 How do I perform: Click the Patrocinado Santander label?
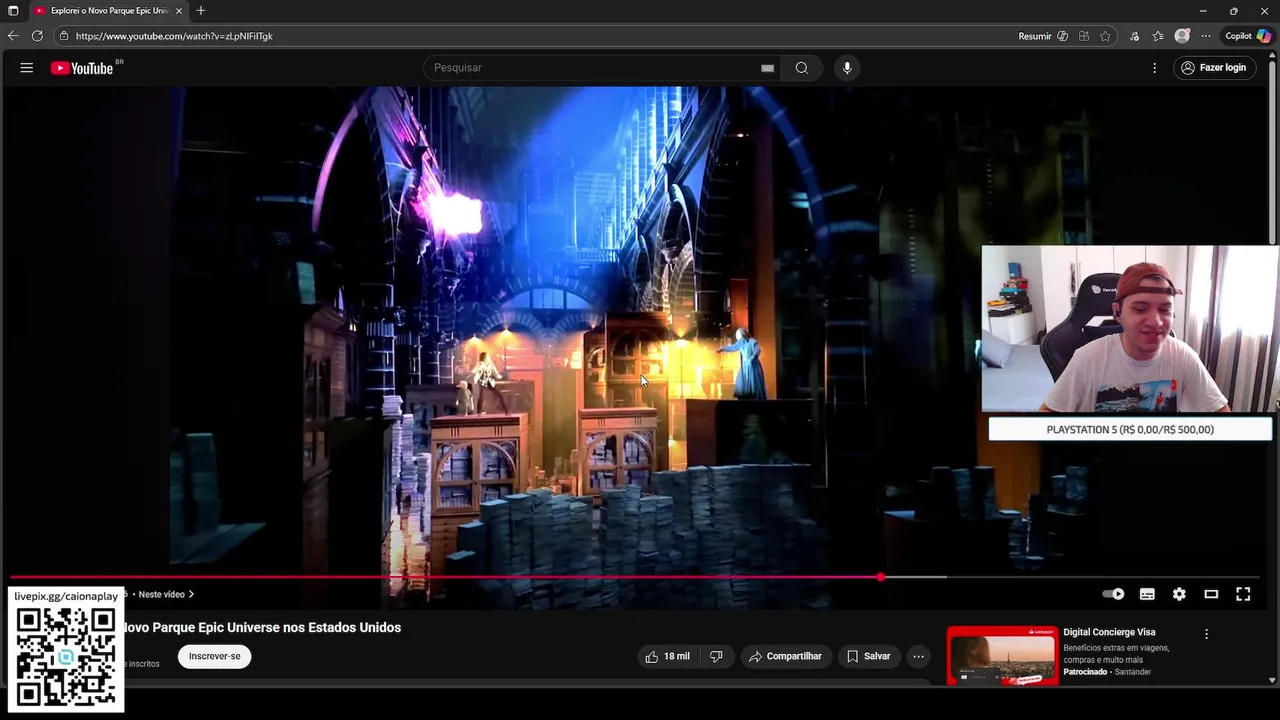[1107, 672]
